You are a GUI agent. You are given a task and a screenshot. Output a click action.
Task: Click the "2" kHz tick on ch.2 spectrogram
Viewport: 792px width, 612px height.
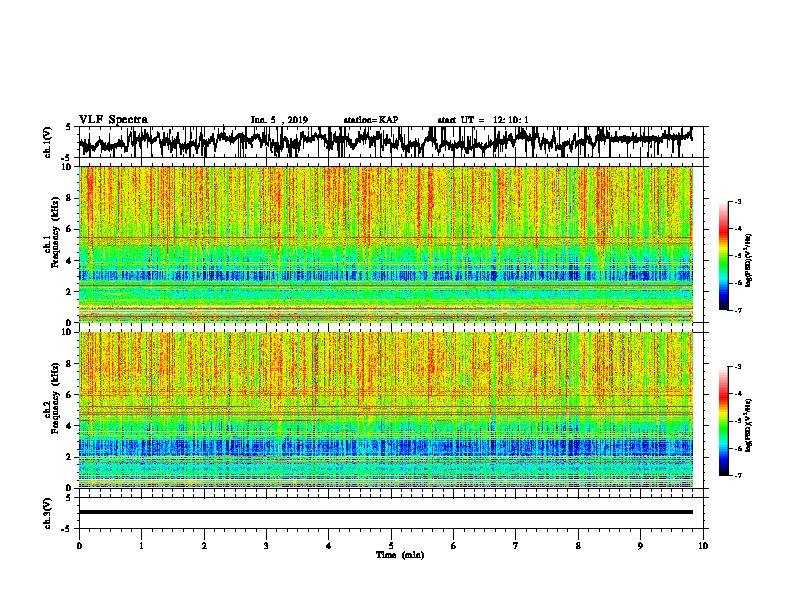[71, 457]
